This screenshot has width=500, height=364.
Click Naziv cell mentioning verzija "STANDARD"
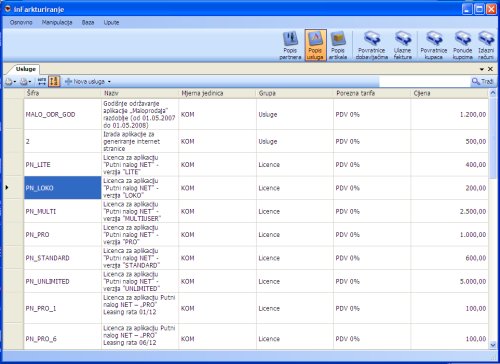[x=140, y=258]
